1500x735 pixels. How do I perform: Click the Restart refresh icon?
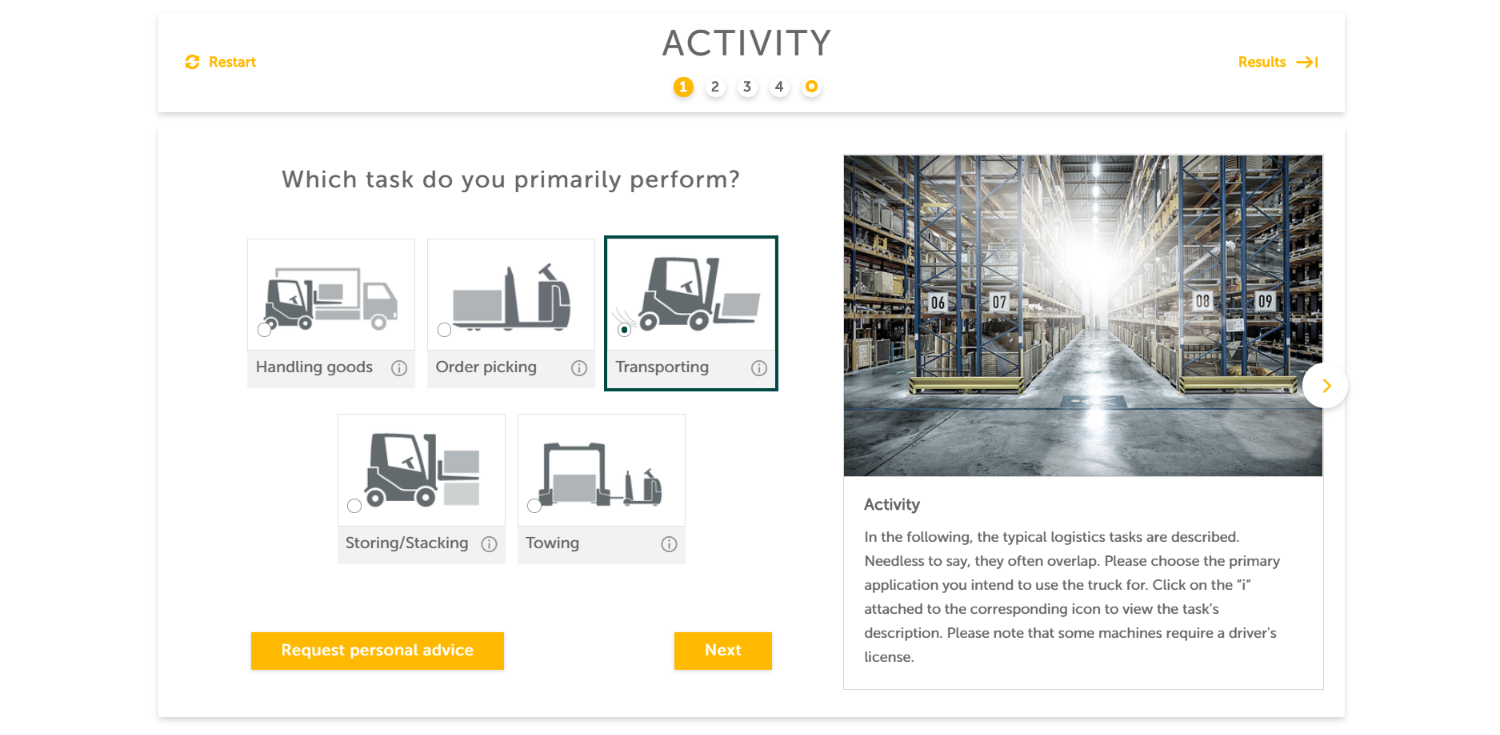[x=192, y=62]
